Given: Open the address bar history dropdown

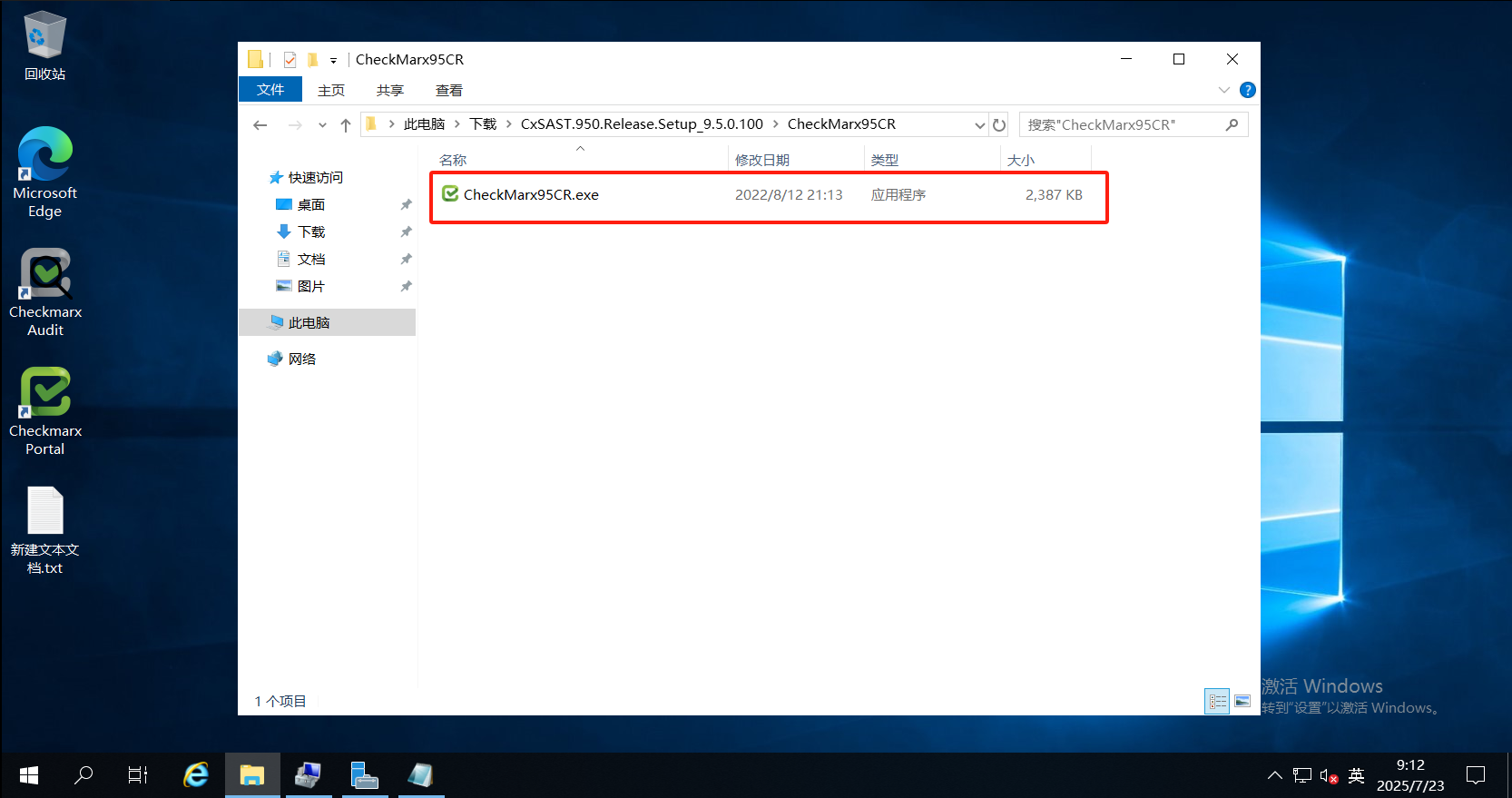Looking at the screenshot, I should [x=979, y=125].
